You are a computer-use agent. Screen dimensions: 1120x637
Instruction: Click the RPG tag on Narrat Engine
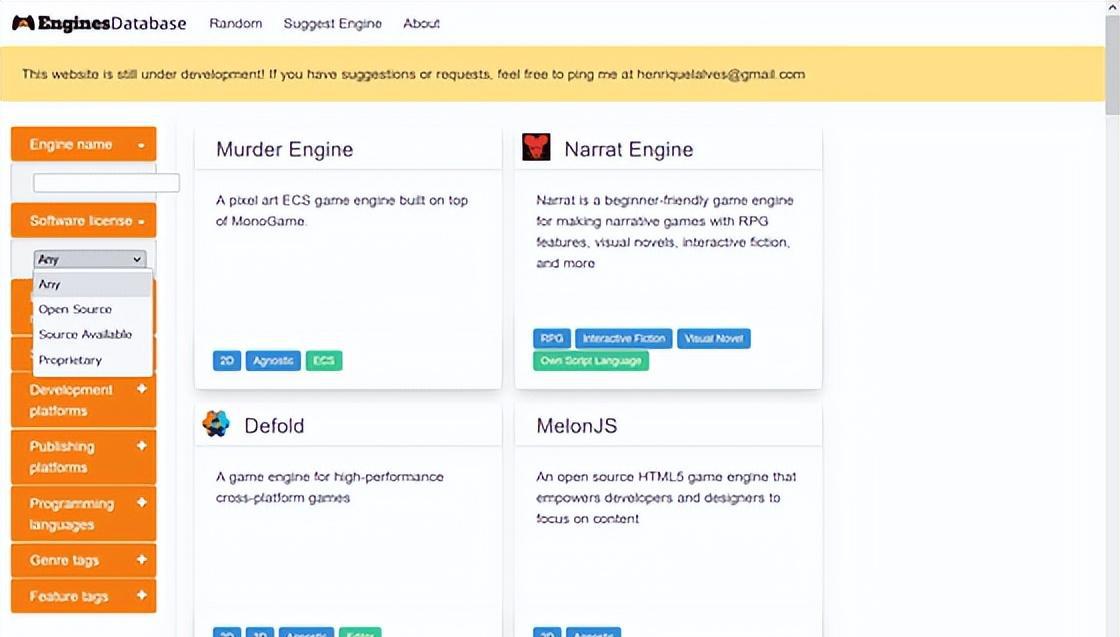(551, 338)
